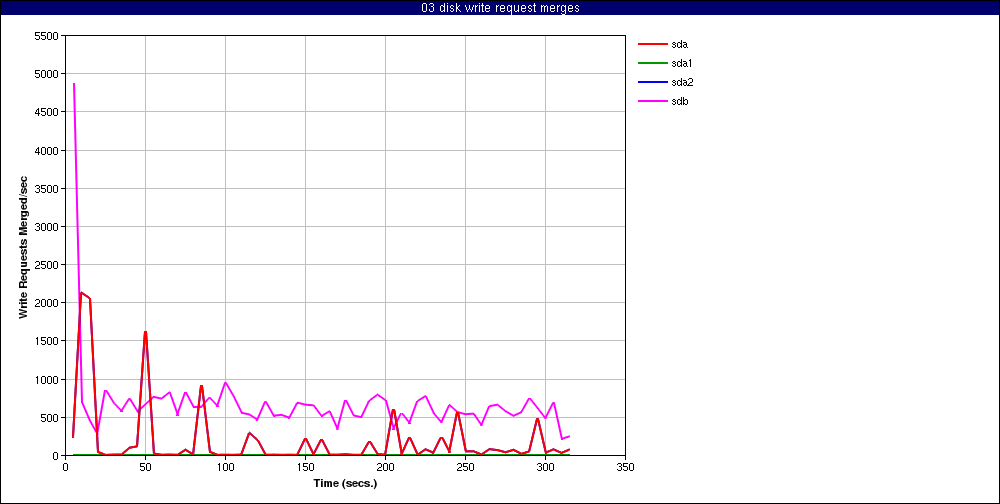This screenshot has height=504, width=1000.
Task: Click the 3000 y-axis tick label
Action: [47, 226]
